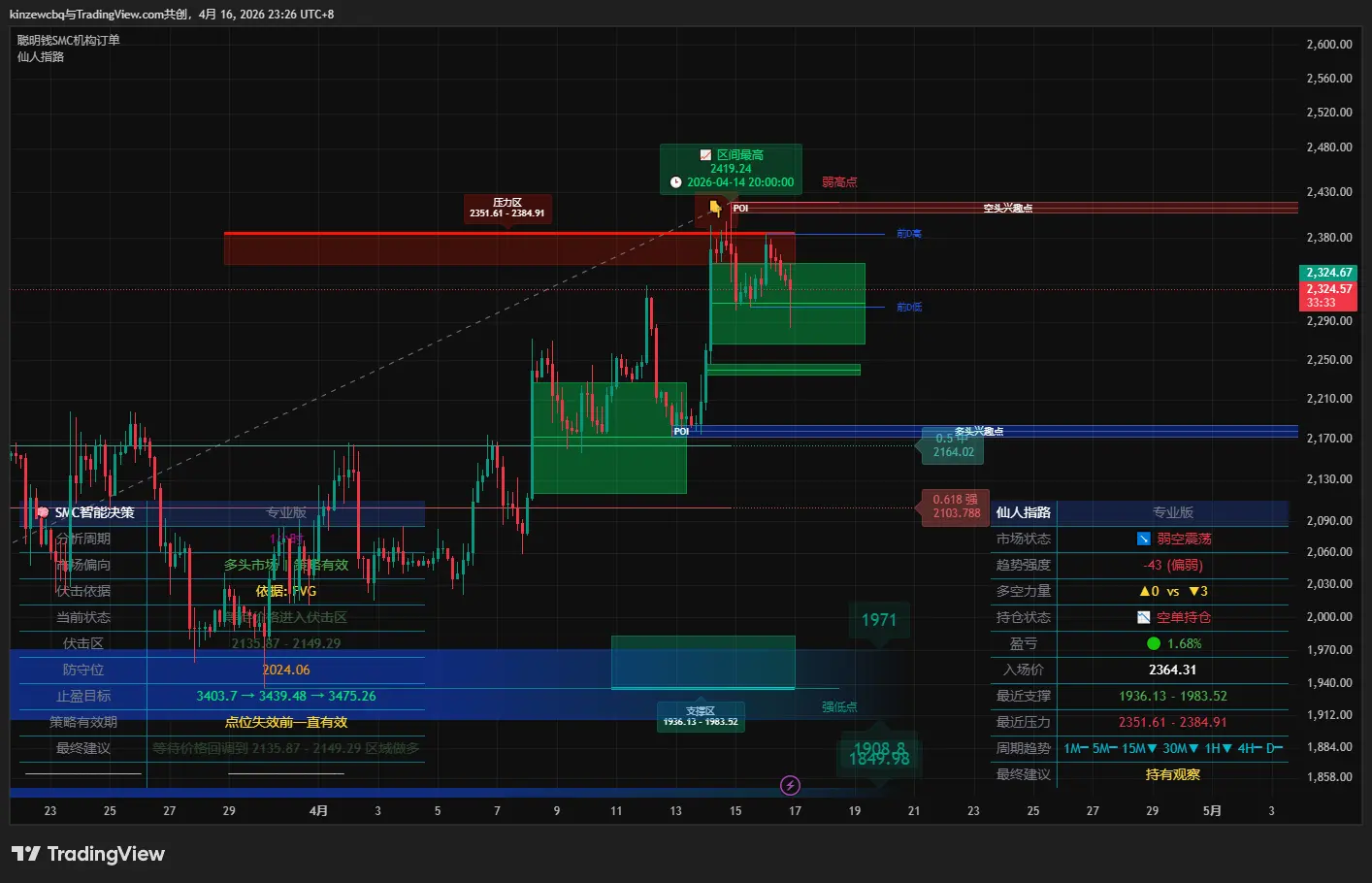Viewport: 1372px width, 883px height.
Task: Click the 点位失效前一直有效 validity text
Action: pos(286,722)
